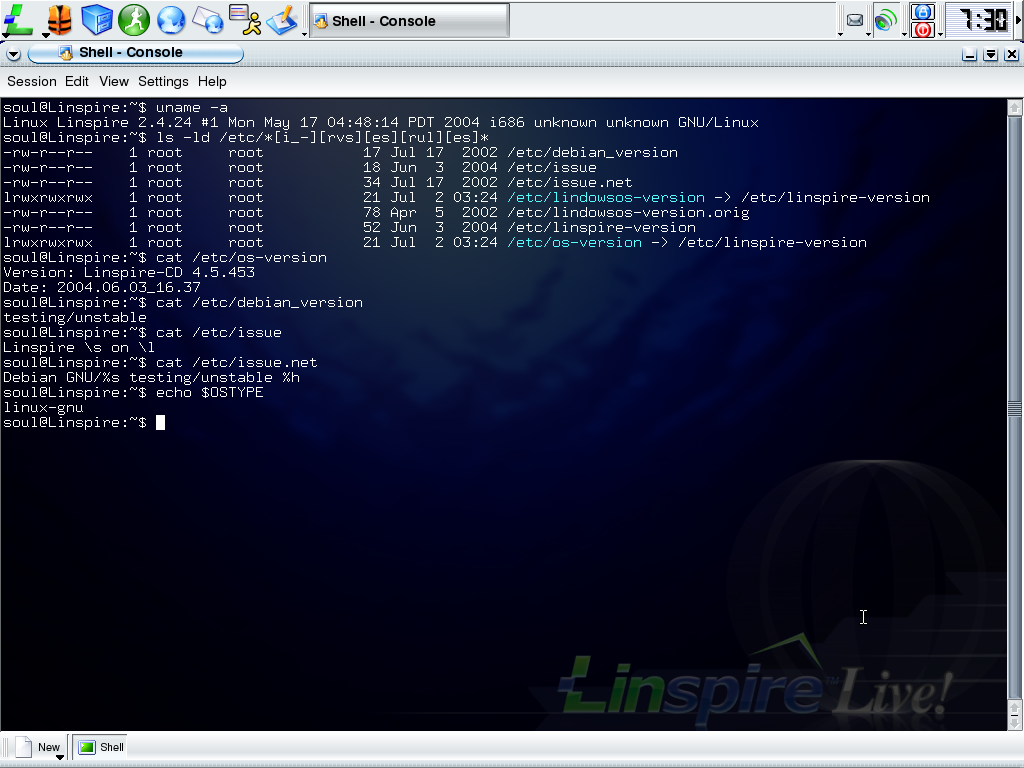The height and width of the screenshot is (768, 1024).
Task: Open the envelope-and-globe email client
Action: click(208, 20)
